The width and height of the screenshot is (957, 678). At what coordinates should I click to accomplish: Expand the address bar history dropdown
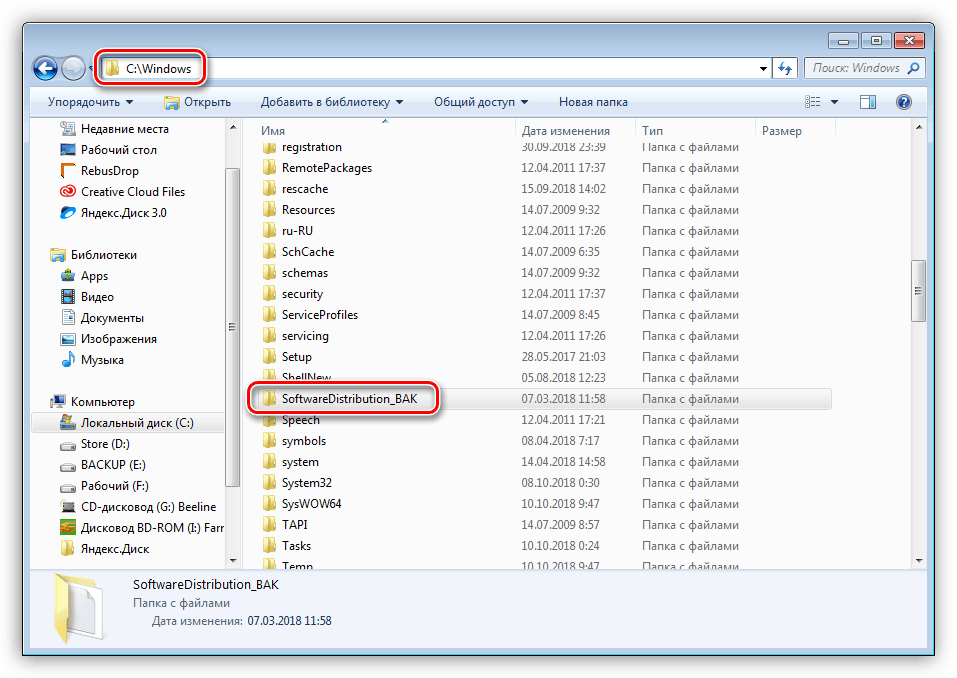tap(763, 67)
